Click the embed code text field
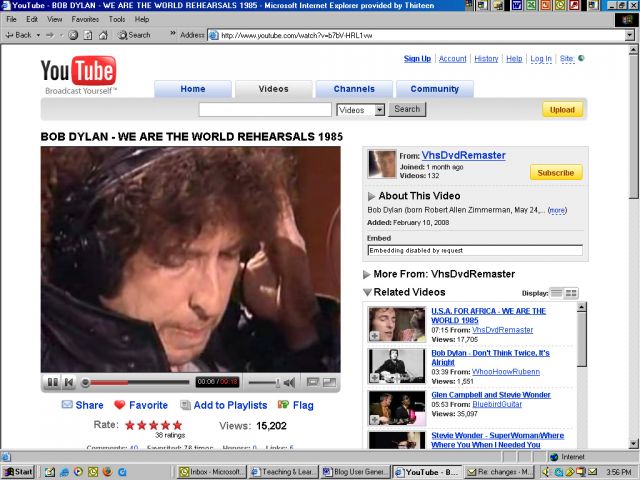 [x=475, y=250]
